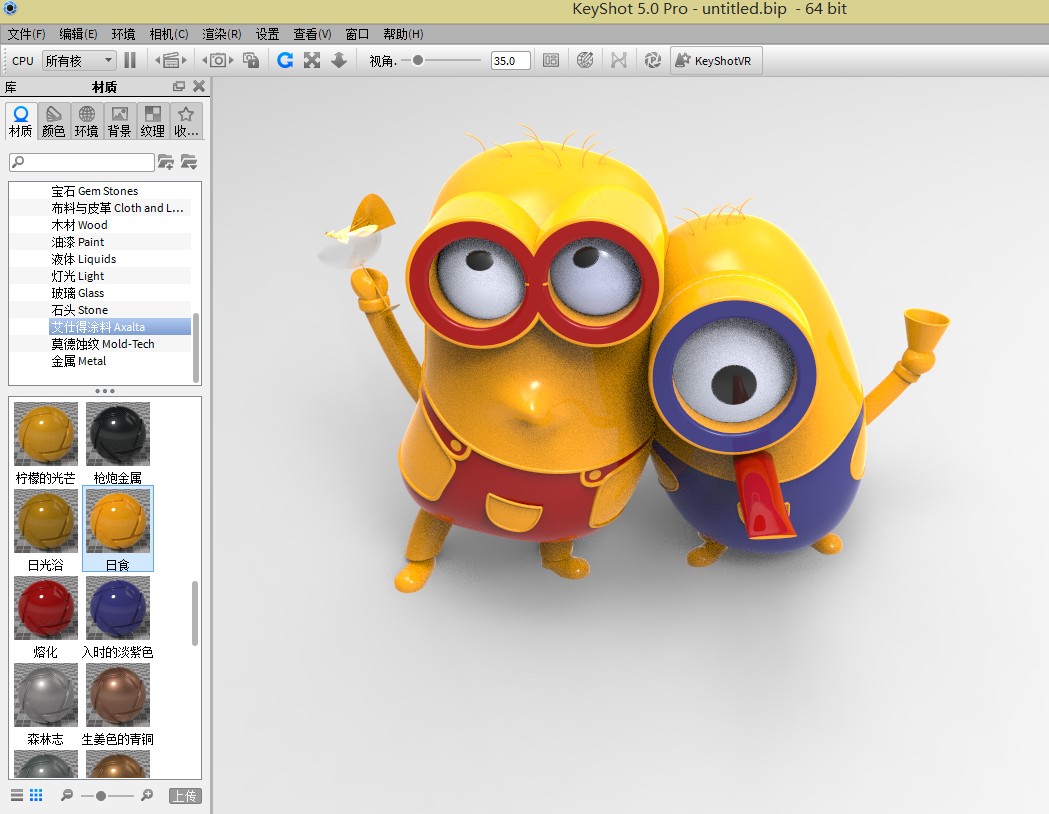Switch to the 纹理 textures tab
The width and height of the screenshot is (1049, 814).
tap(153, 121)
